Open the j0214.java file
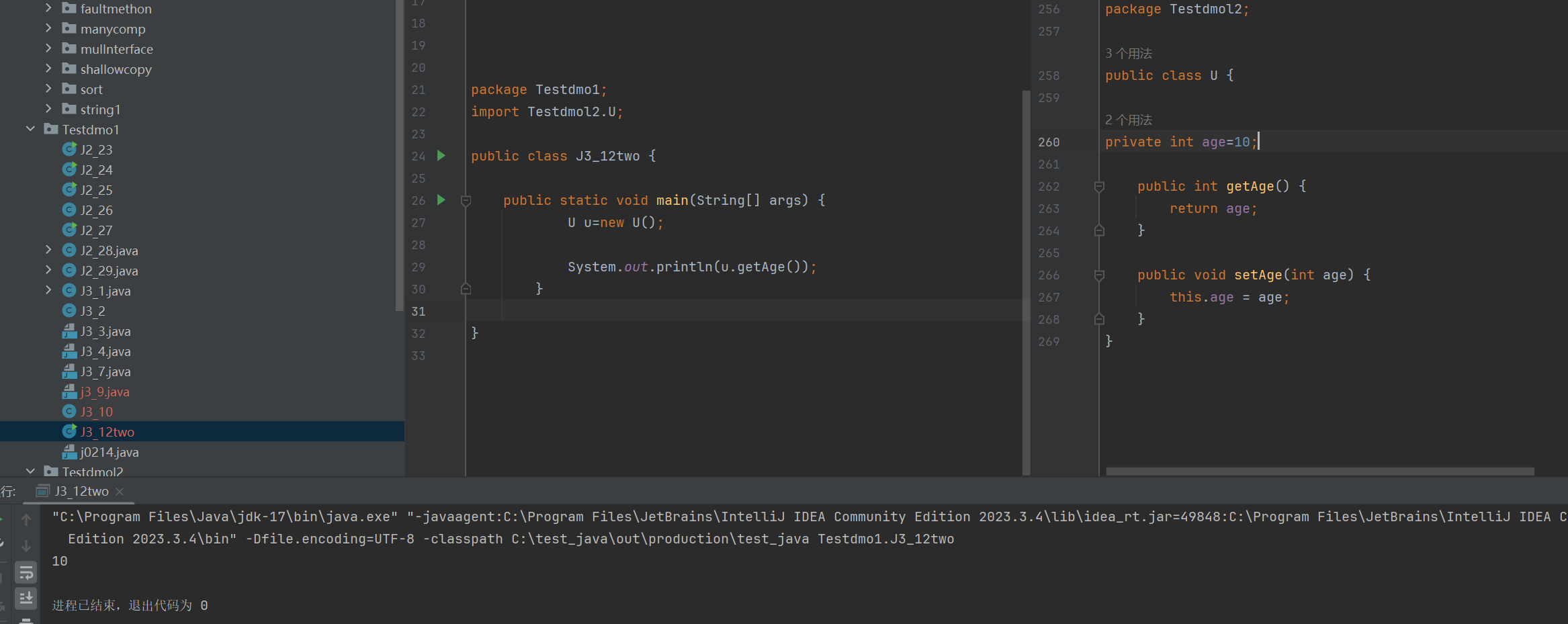 [110, 452]
